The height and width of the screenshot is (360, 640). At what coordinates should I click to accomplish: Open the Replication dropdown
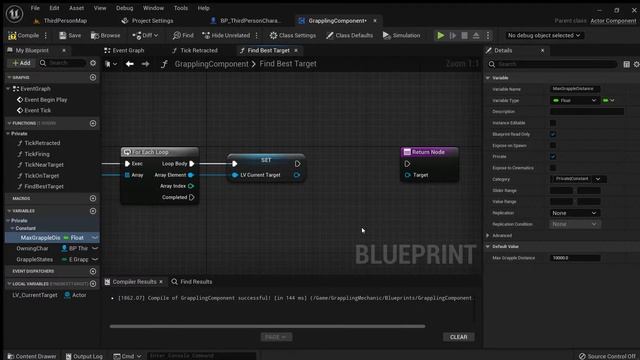click(574, 213)
